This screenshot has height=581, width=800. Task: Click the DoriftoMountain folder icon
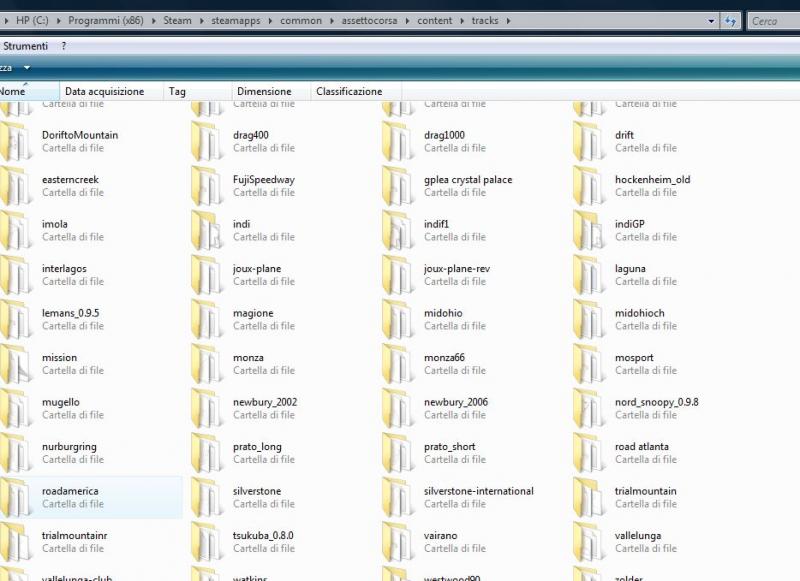point(14,142)
